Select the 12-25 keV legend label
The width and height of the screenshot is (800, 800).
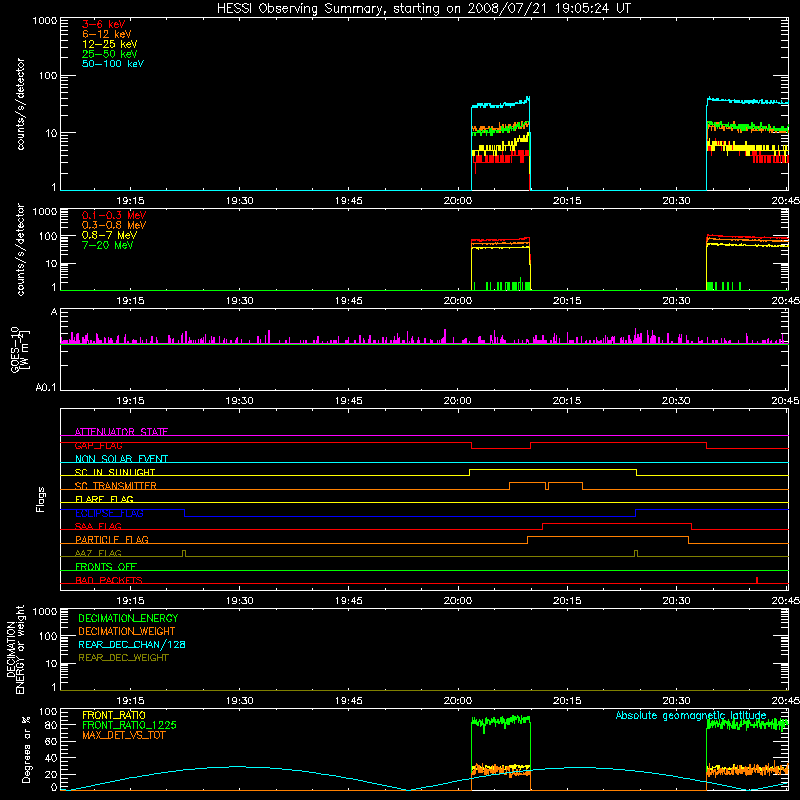[110, 44]
